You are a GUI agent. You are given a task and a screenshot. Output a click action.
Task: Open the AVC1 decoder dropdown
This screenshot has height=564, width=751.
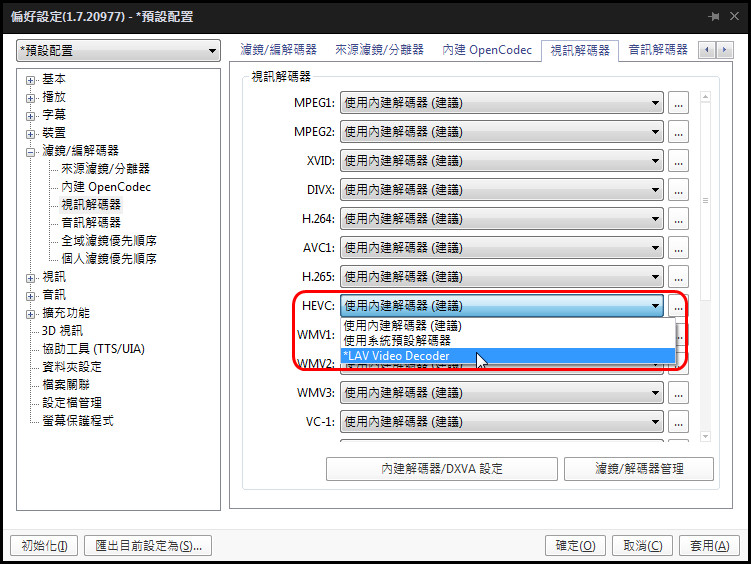click(x=501, y=248)
